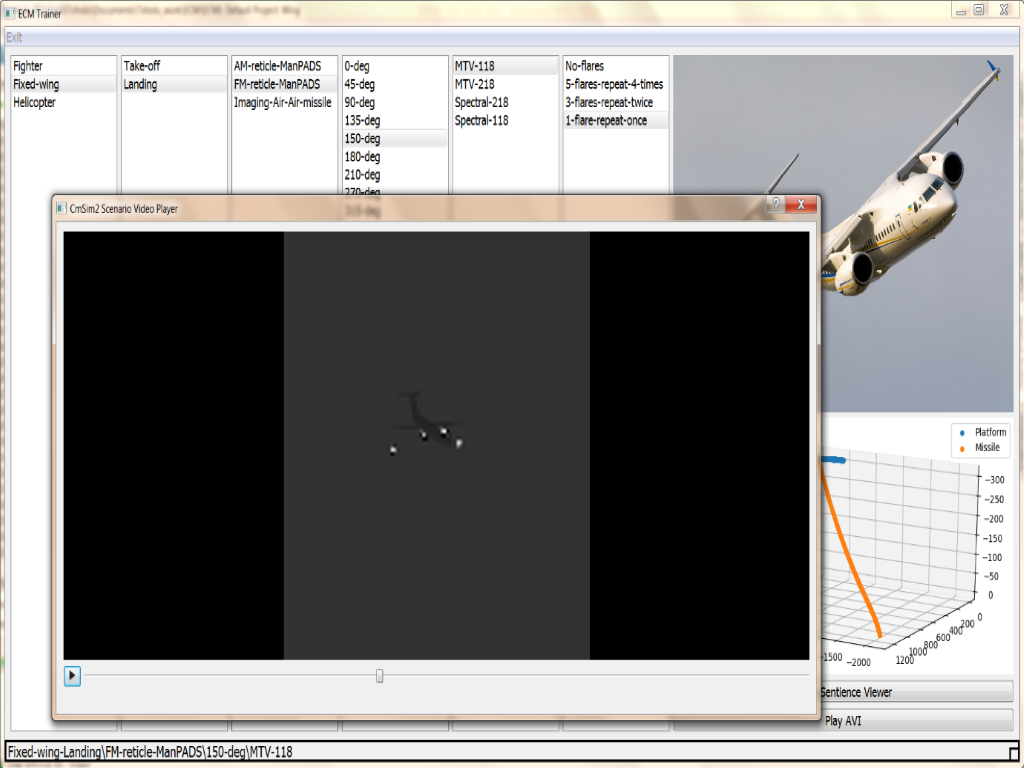
Task: Select the AM-reticle-ManPADS threat option
Action: point(277,67)
